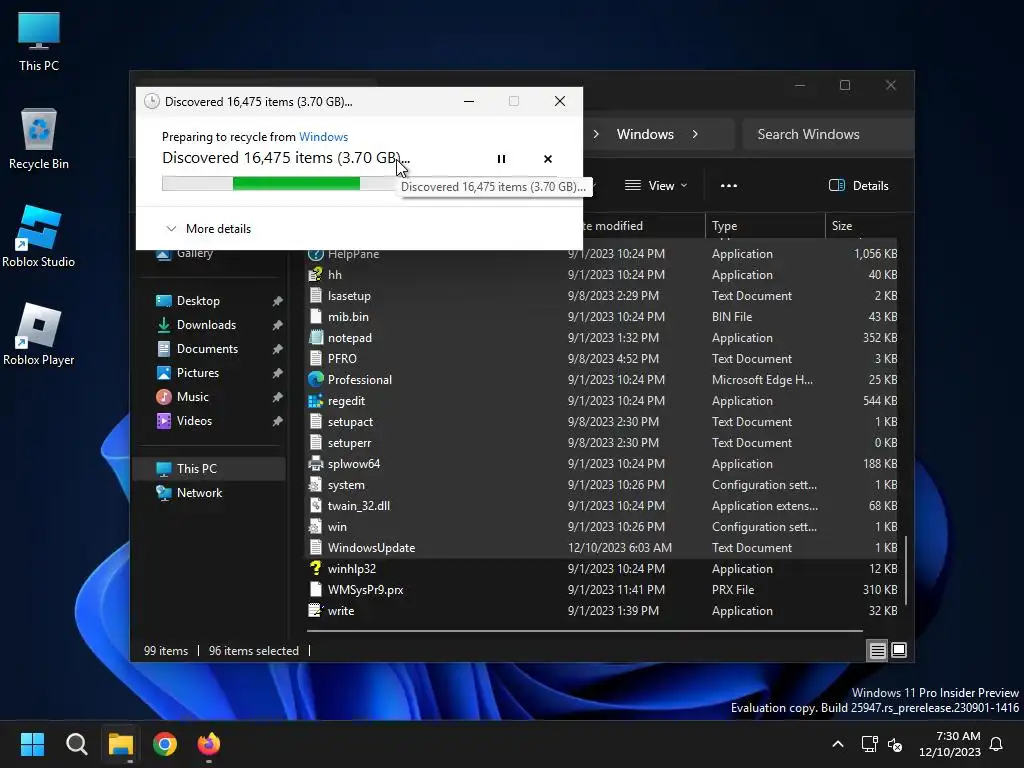Open taskbar Search
The image size is (1024, 768).
76,744
